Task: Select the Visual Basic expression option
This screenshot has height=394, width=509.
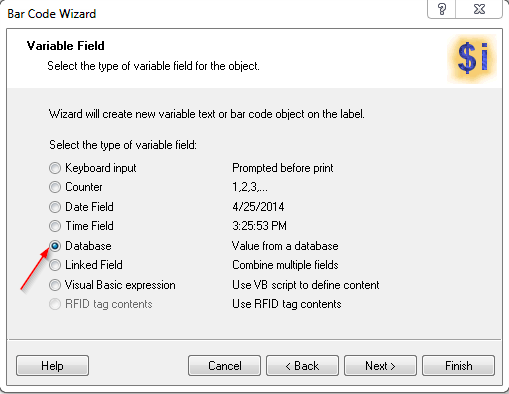Action: tap(55, 285)
